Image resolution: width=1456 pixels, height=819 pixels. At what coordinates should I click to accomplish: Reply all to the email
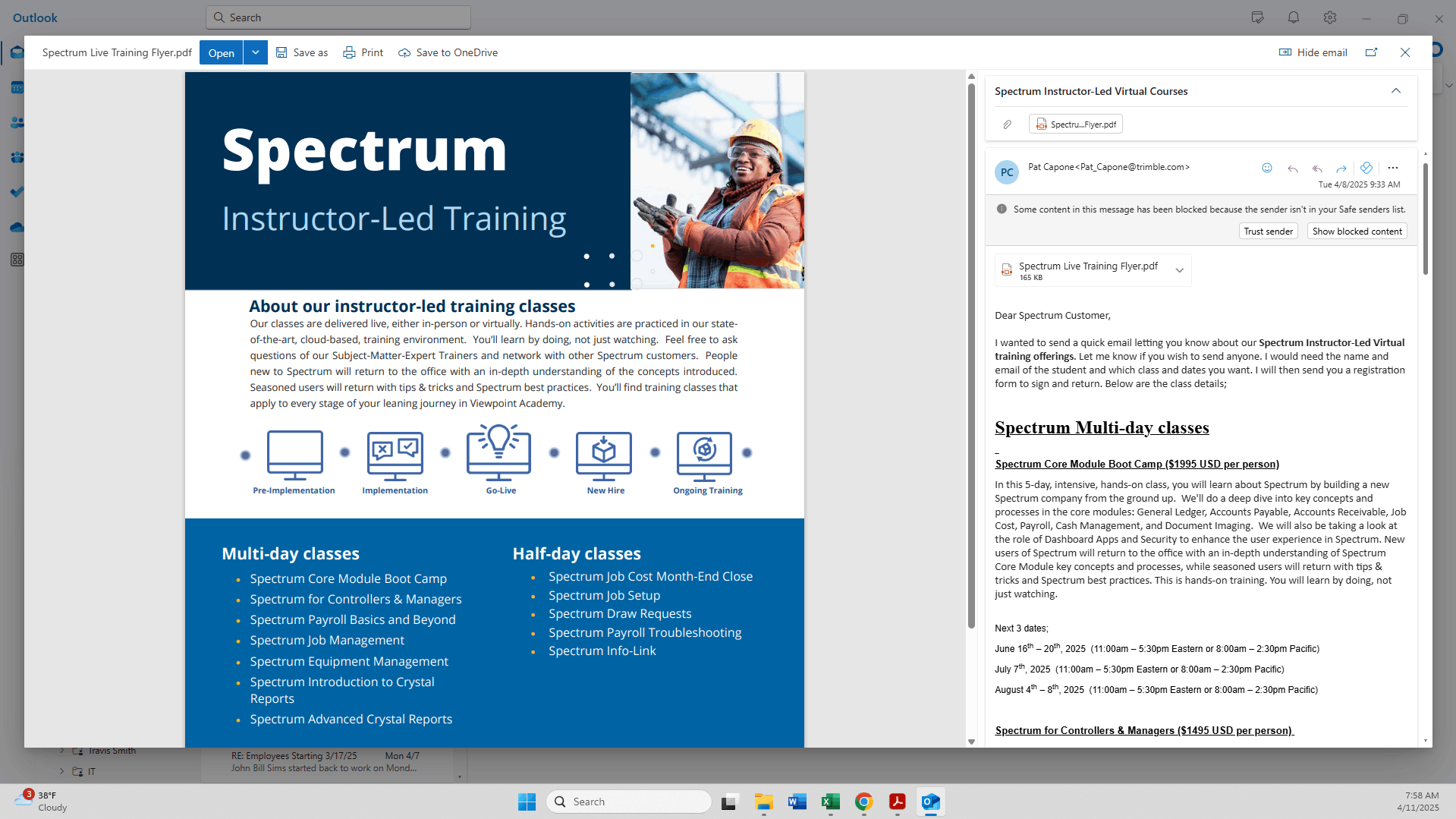[x=1317, y=168]
